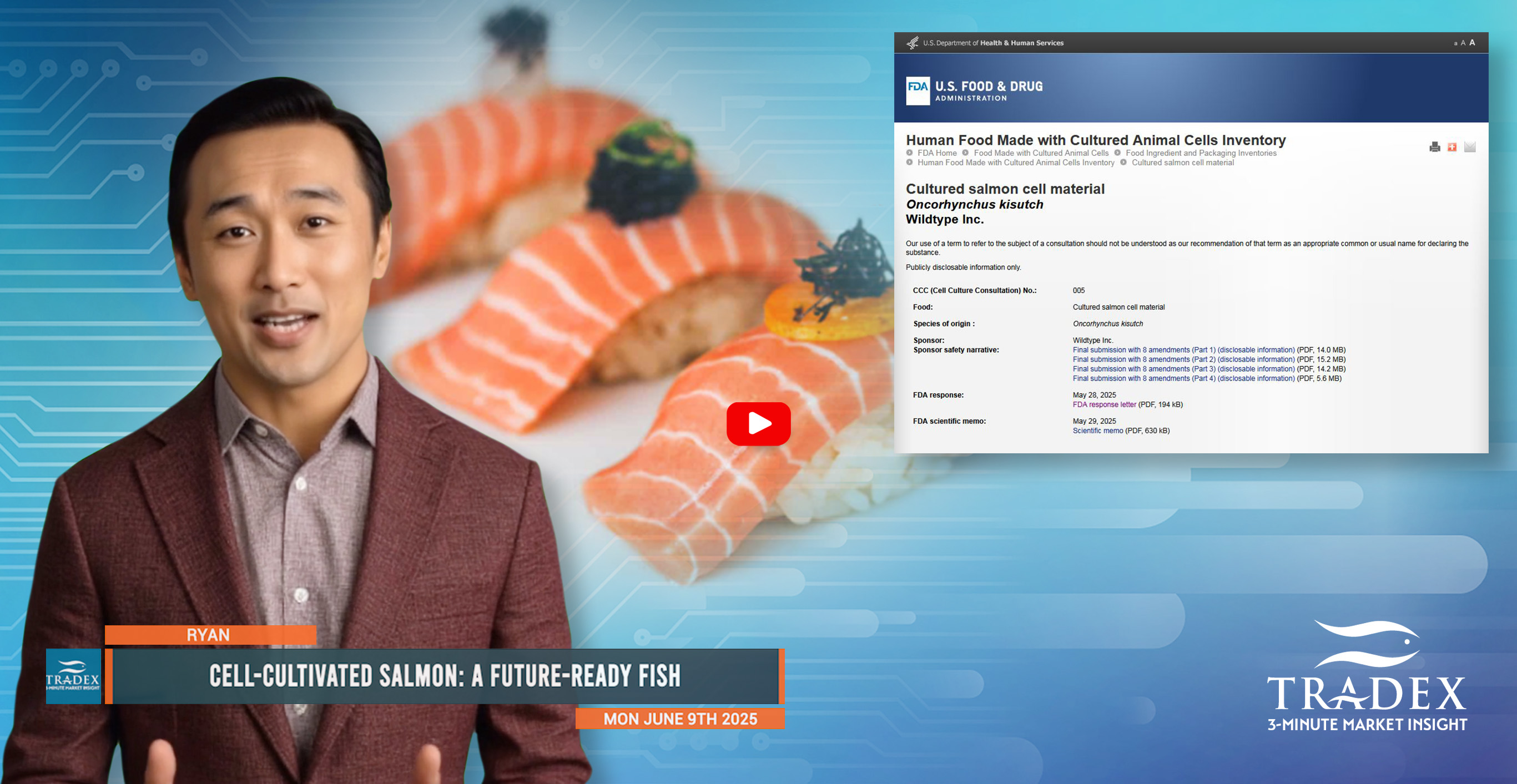
Task: Click Cultured salmon cell material breadcrumb
Action: 1182,163
